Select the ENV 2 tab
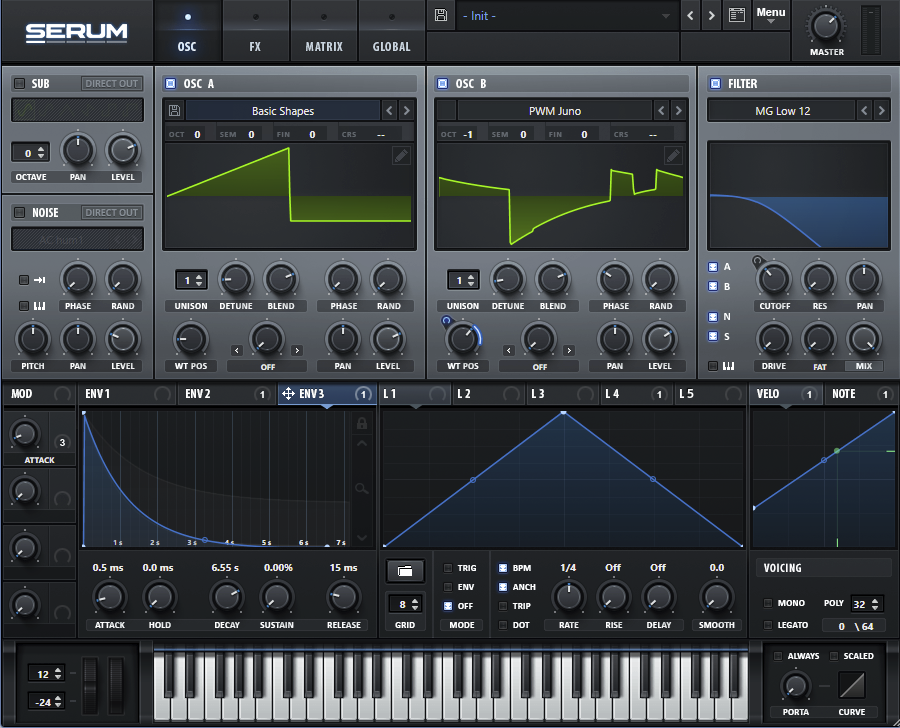The width and height of the screenshot is (900, 728). click(227, 394)
